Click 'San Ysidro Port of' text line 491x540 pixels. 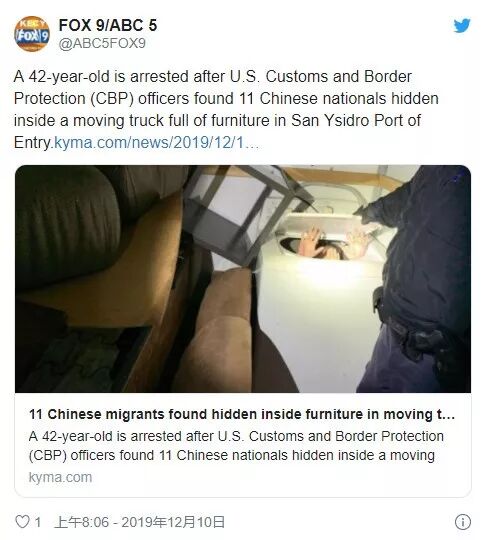356,121
